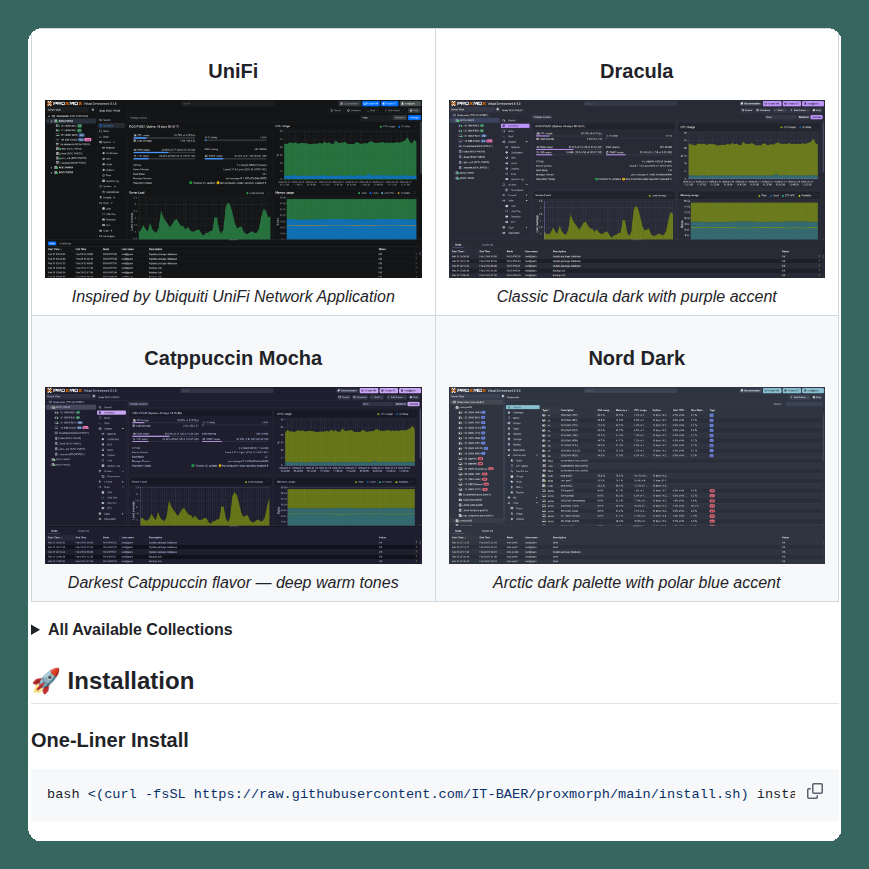Expand All Available Collections section
The image size is (869, 869).
point(132,630)
